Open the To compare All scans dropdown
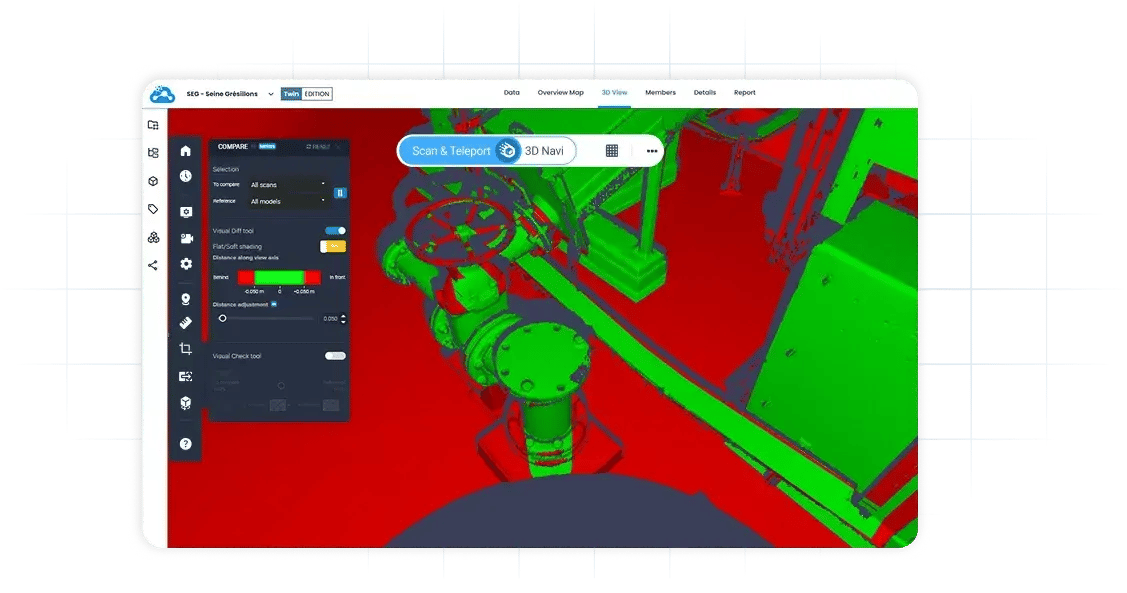Image resolution: width=1127 pixels, height=593 pixels. tap(288, 185)
